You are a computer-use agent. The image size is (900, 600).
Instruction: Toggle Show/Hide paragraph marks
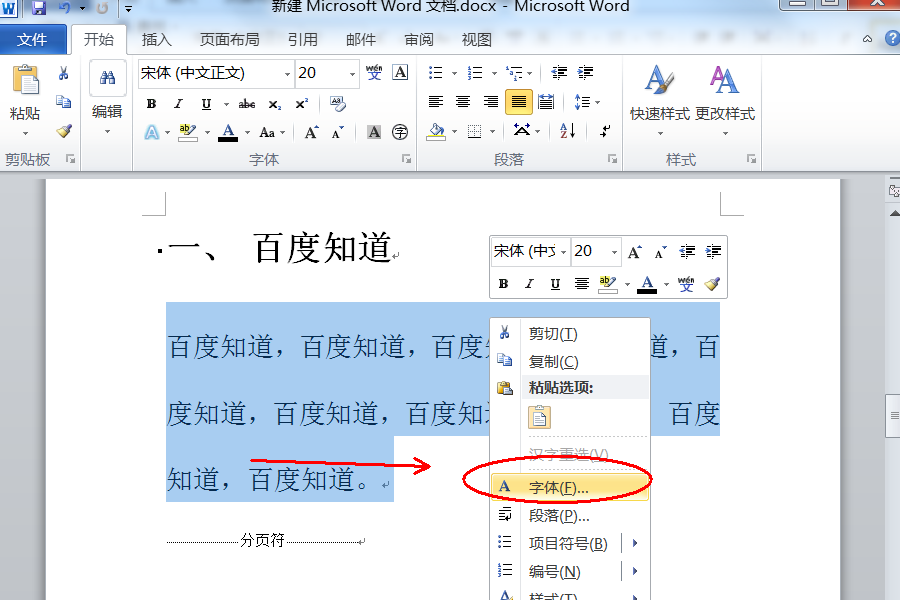click(604, 131)
